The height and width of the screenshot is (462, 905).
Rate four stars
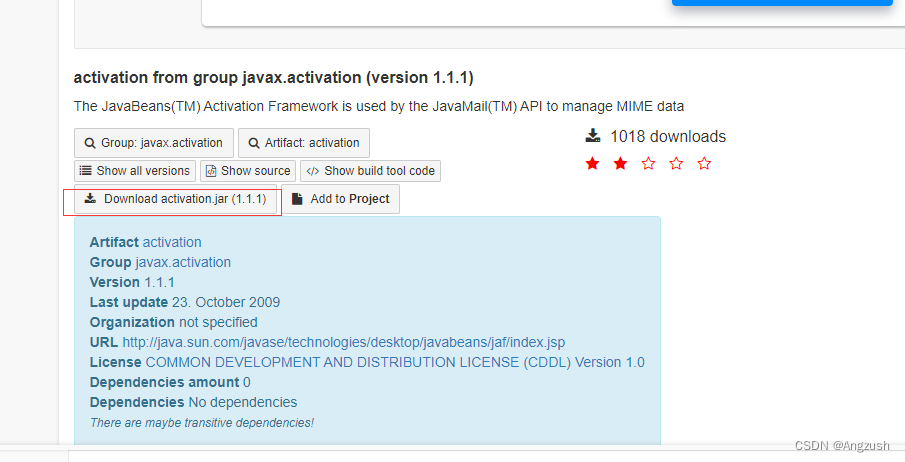pos(676,163)
